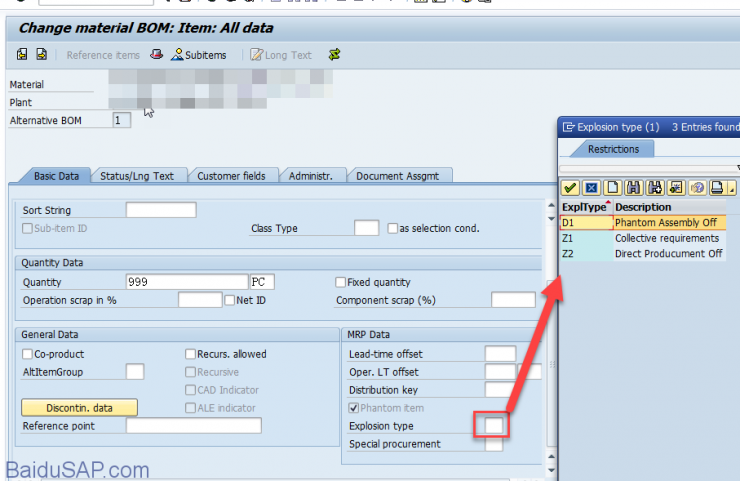Tick the Co-product checkbox

click(x=27, y=354)
